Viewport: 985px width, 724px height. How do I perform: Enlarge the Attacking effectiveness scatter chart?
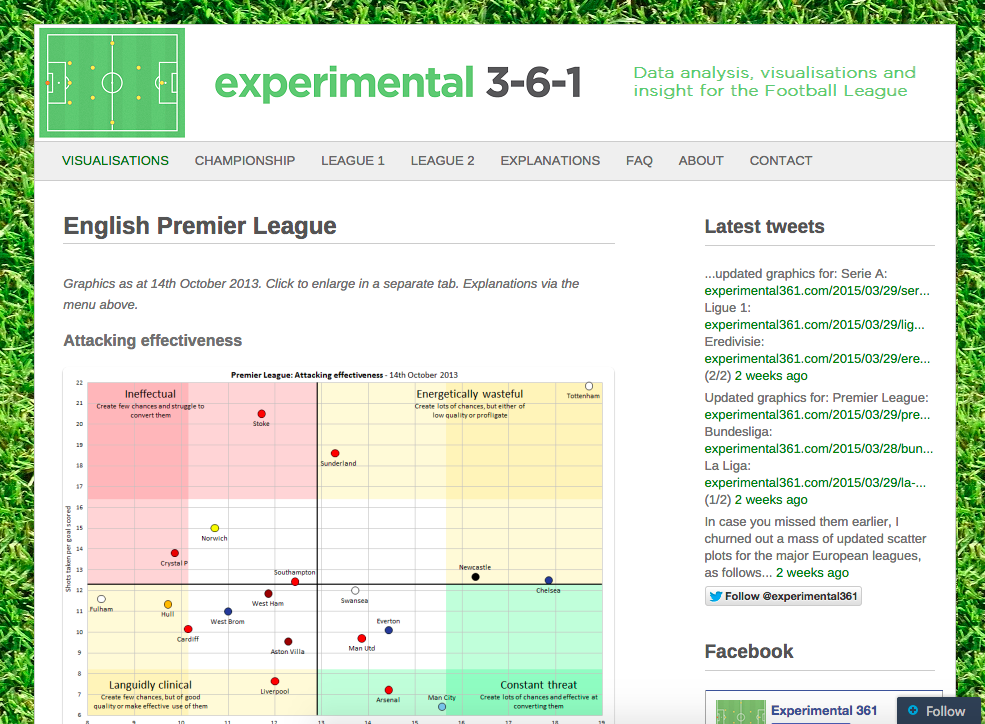pyautogui.click(x=339, y=545)
